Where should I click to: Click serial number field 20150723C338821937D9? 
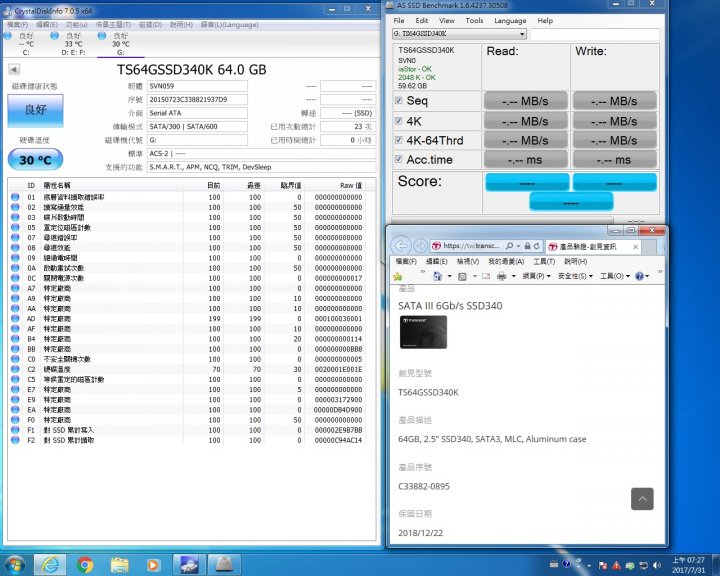tap(197, 100)
